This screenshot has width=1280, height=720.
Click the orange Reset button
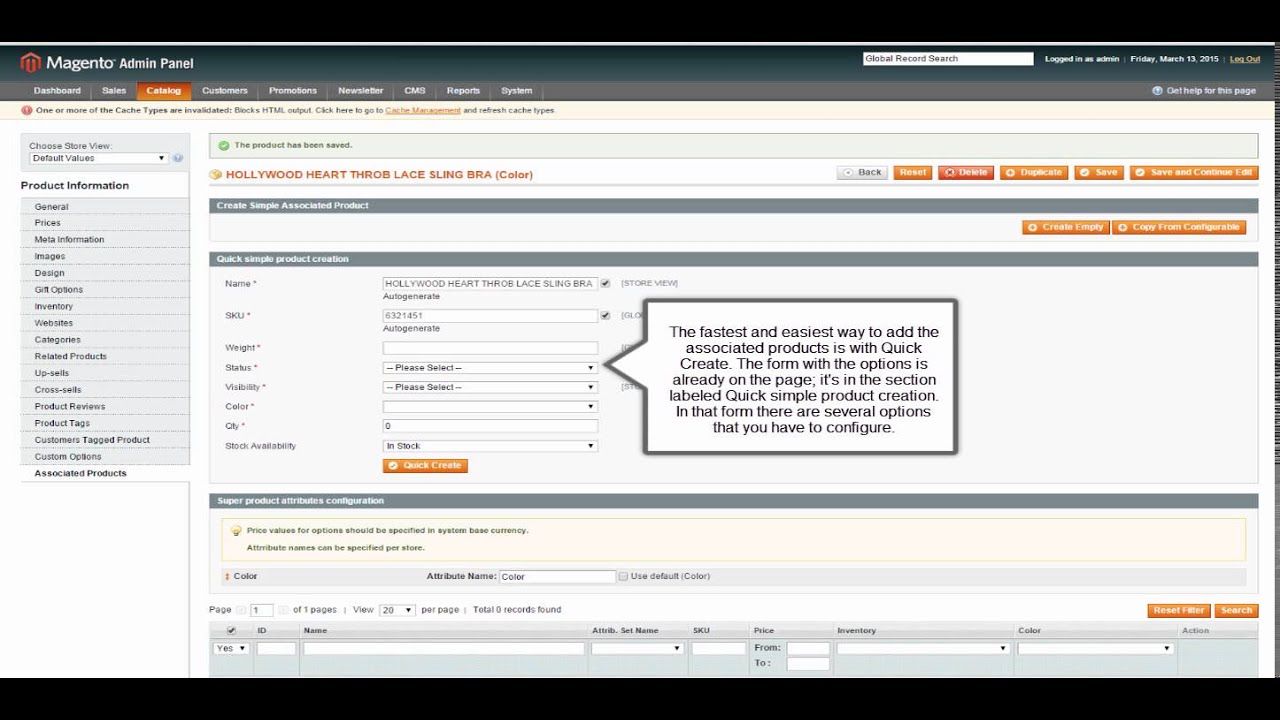point(913,173)
